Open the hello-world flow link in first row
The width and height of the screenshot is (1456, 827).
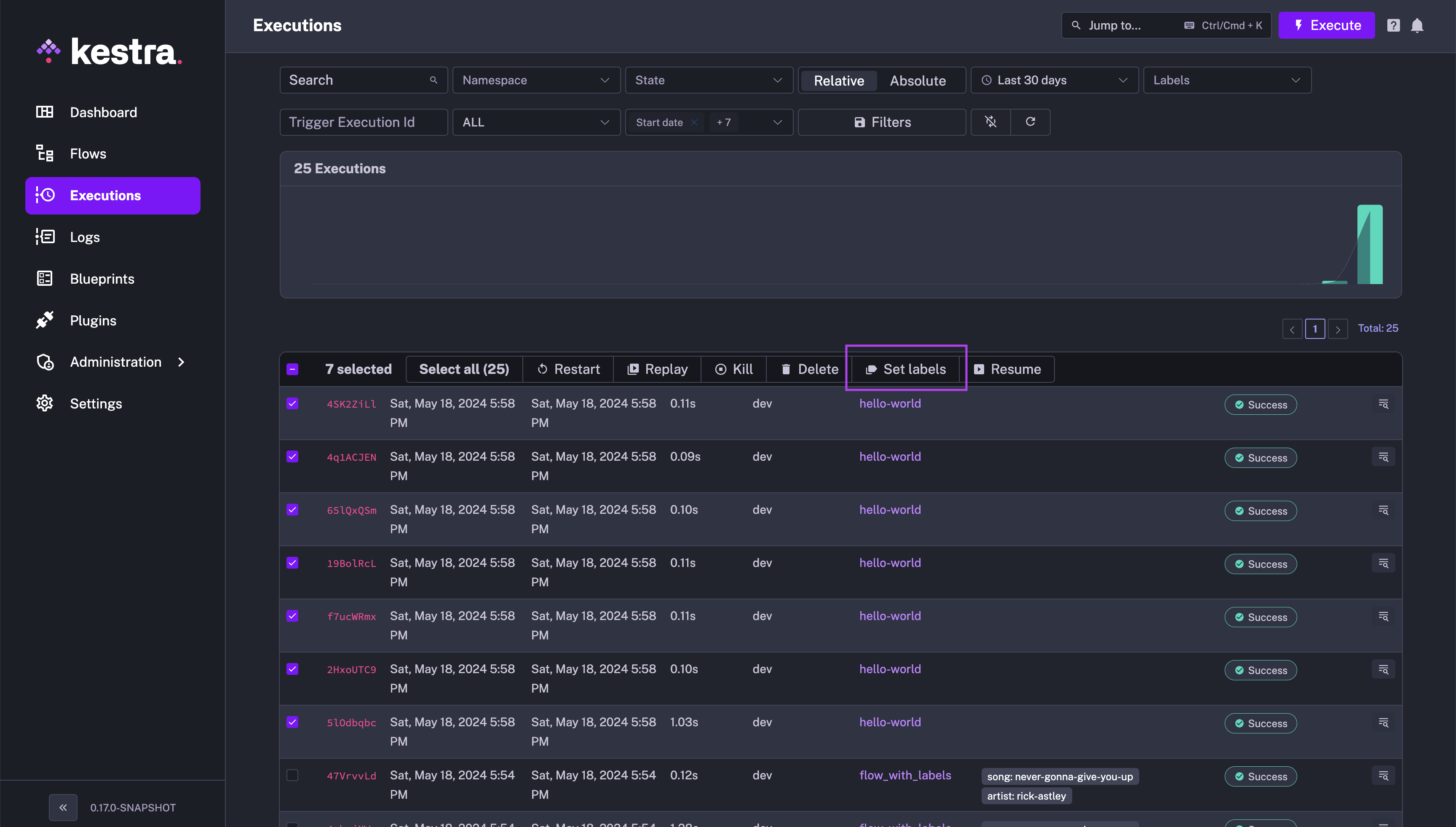889,403
